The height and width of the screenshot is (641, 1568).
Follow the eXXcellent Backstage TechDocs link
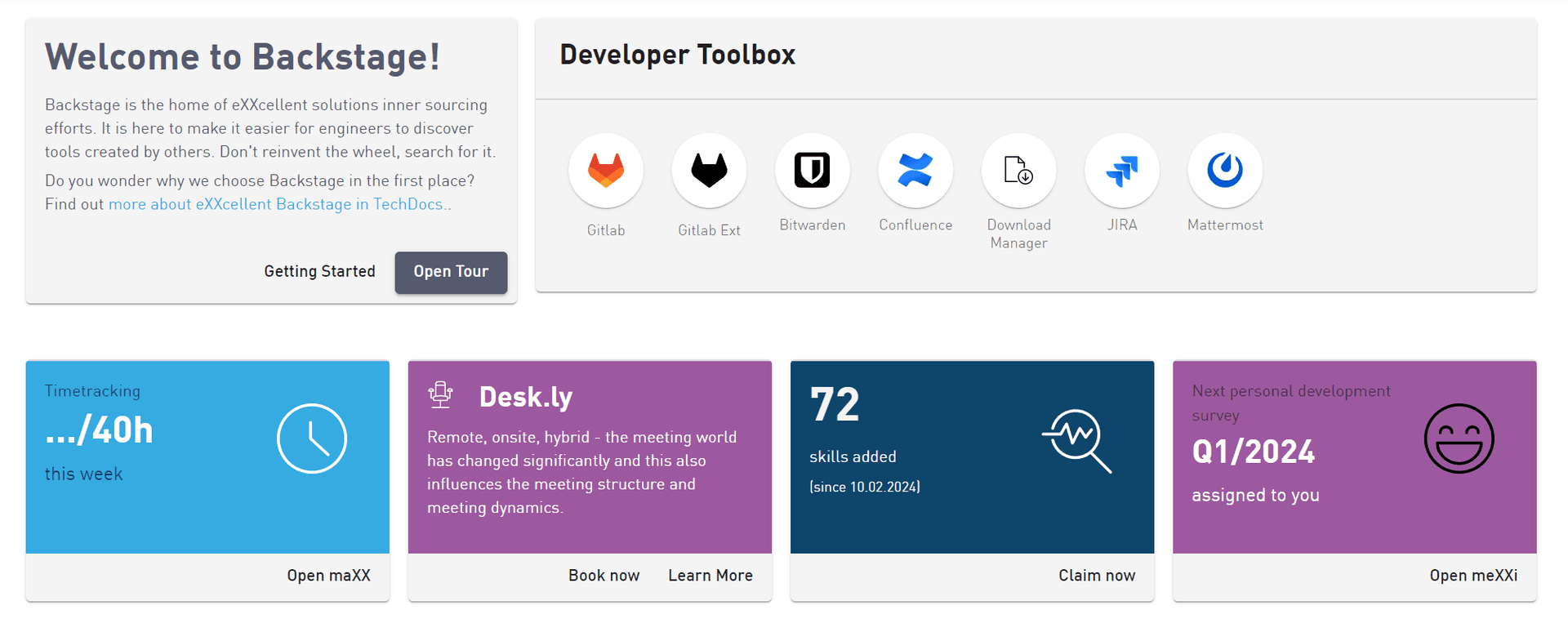276,204
